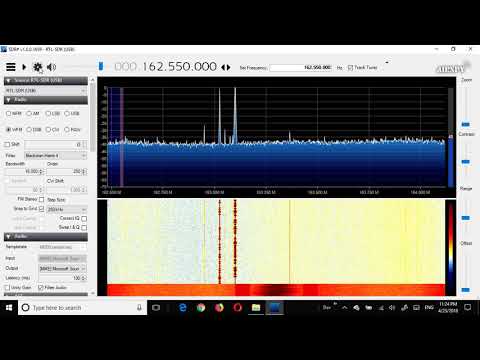Click the Latency (ms) spinner
The height and width of the screenshot is (360, 480).
click(x=63, y=278)
